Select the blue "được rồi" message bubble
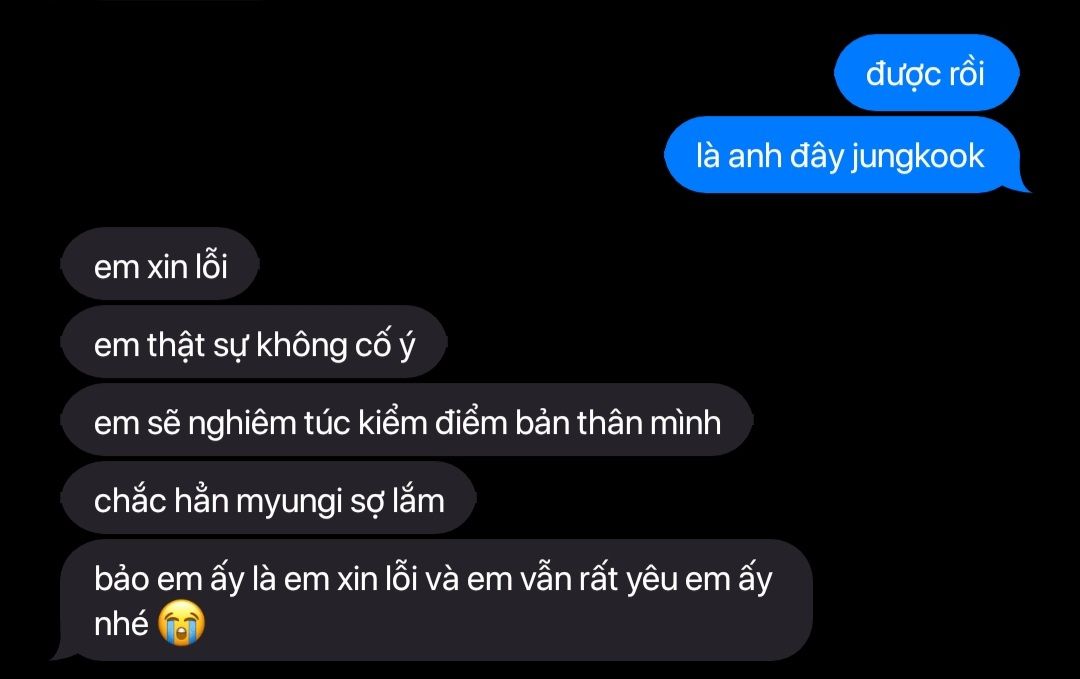 (926, 73)
